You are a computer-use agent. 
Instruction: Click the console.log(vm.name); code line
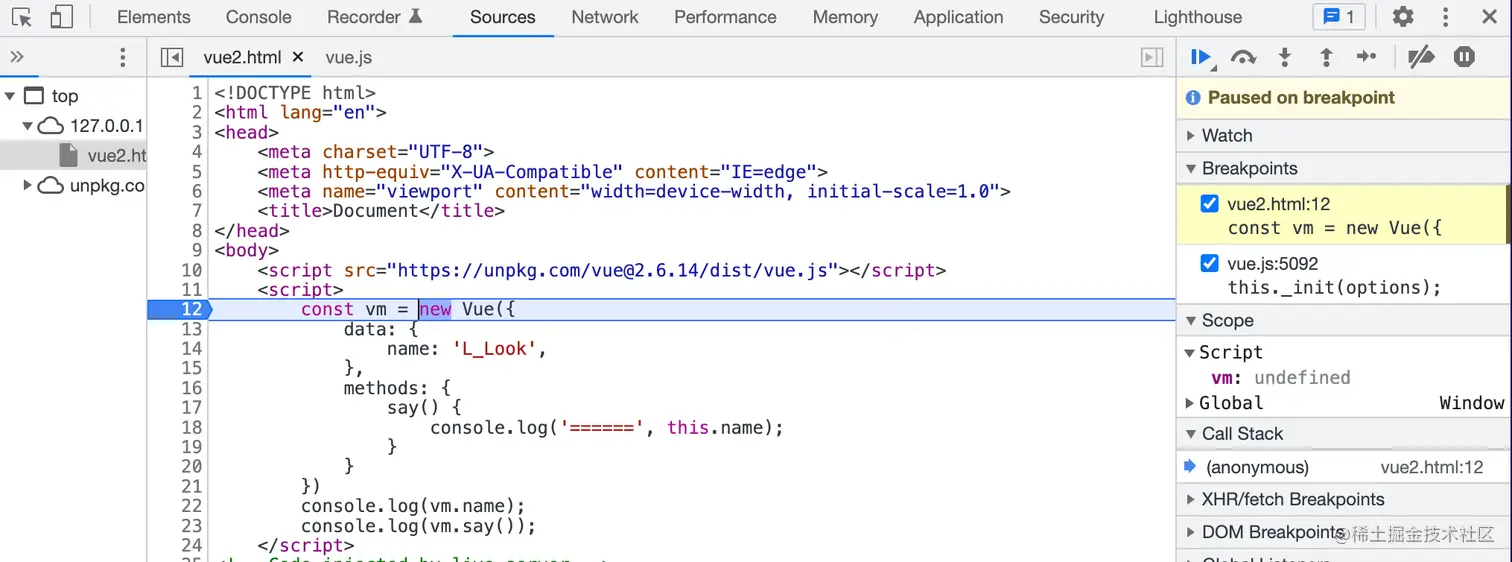(x=413, y=506)
